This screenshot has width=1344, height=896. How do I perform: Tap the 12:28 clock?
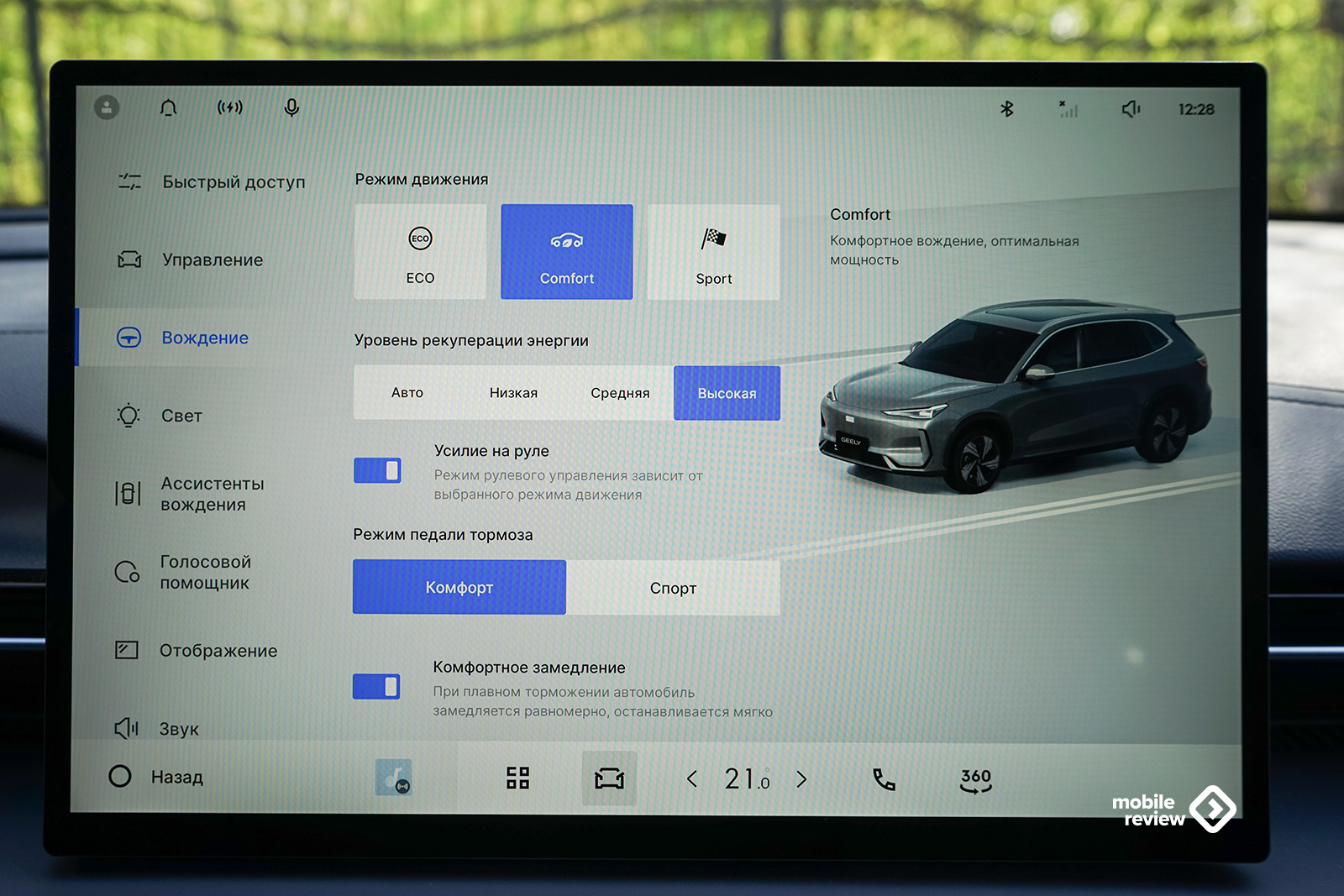coord(1196,109)
